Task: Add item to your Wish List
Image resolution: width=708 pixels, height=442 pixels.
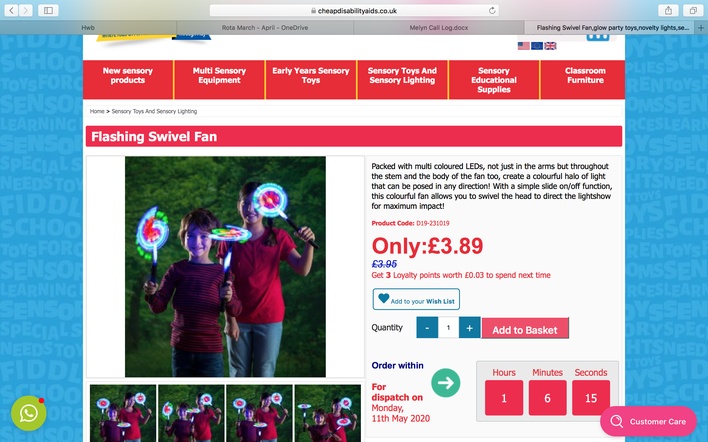Action: point(416,299)
